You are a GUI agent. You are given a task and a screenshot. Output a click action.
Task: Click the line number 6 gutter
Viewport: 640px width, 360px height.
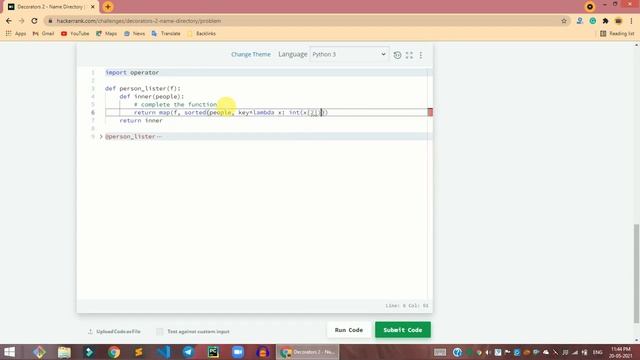tap(93, 112)
